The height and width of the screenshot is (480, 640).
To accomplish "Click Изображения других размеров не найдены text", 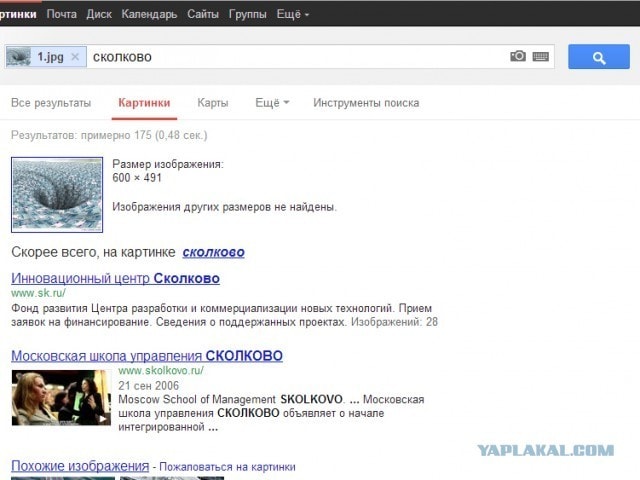I will (224, 207).
